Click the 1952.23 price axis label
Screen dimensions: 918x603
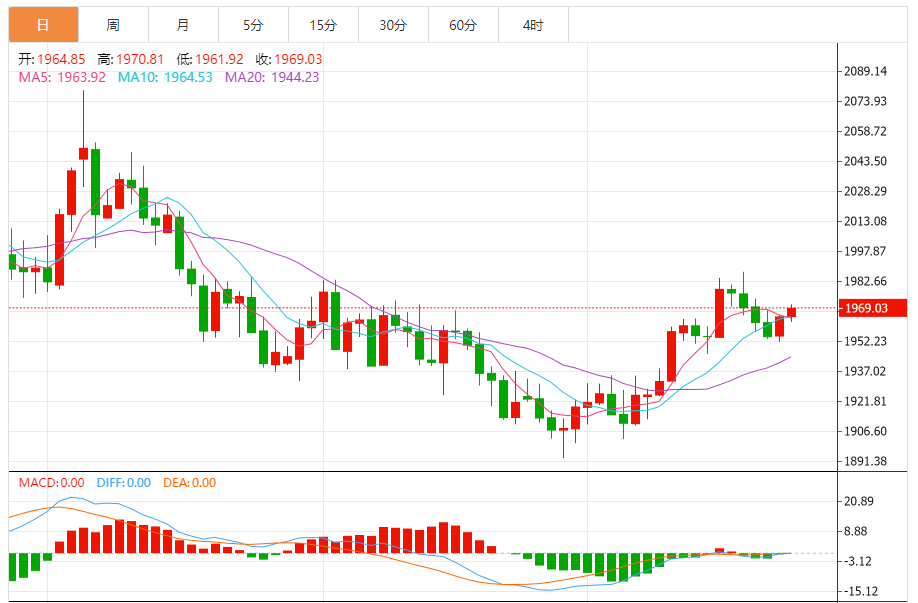pos(865,341)
